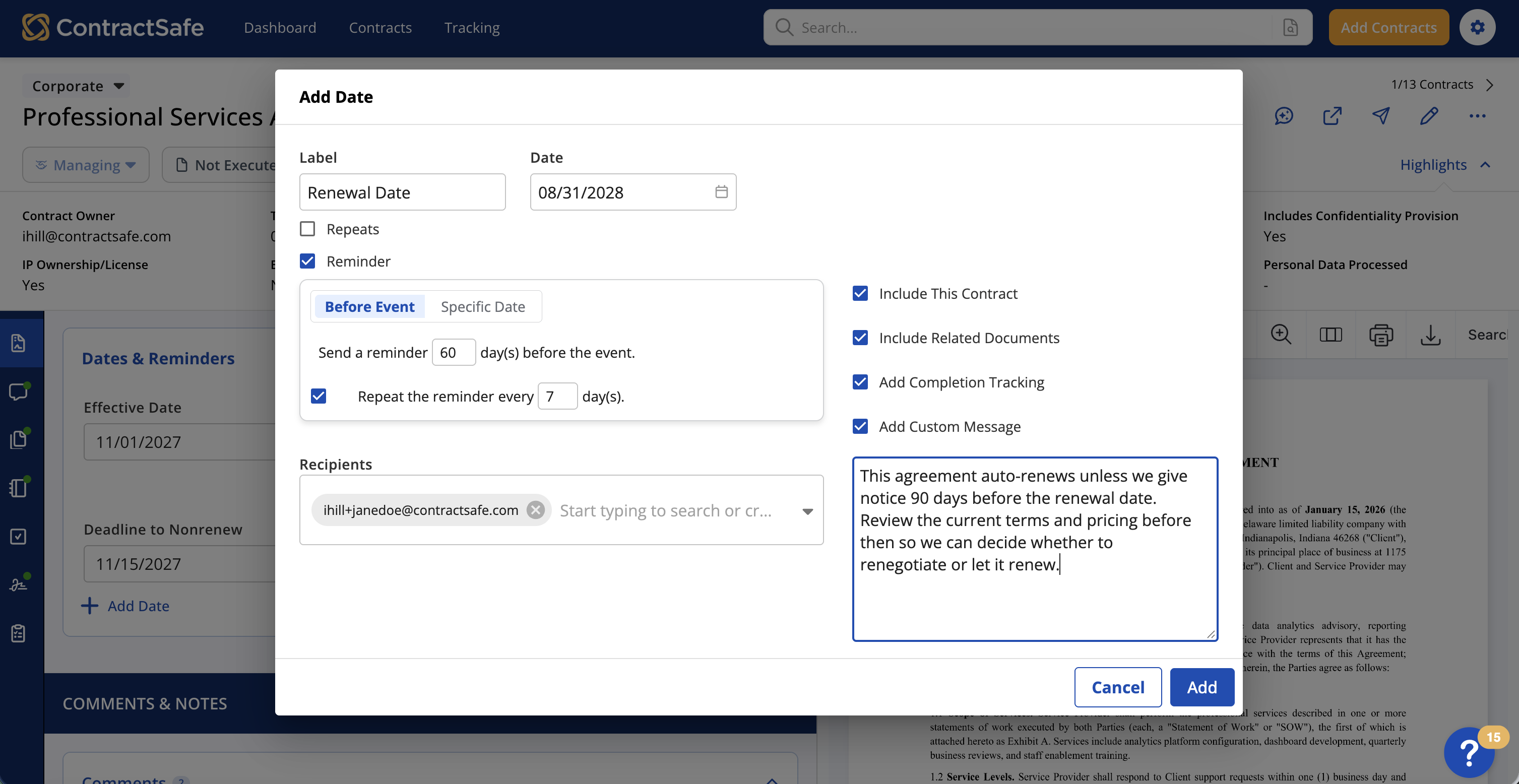Open the clipboard sidebar icon
Screen dimensions: 1519x784
tap(18, 633)
